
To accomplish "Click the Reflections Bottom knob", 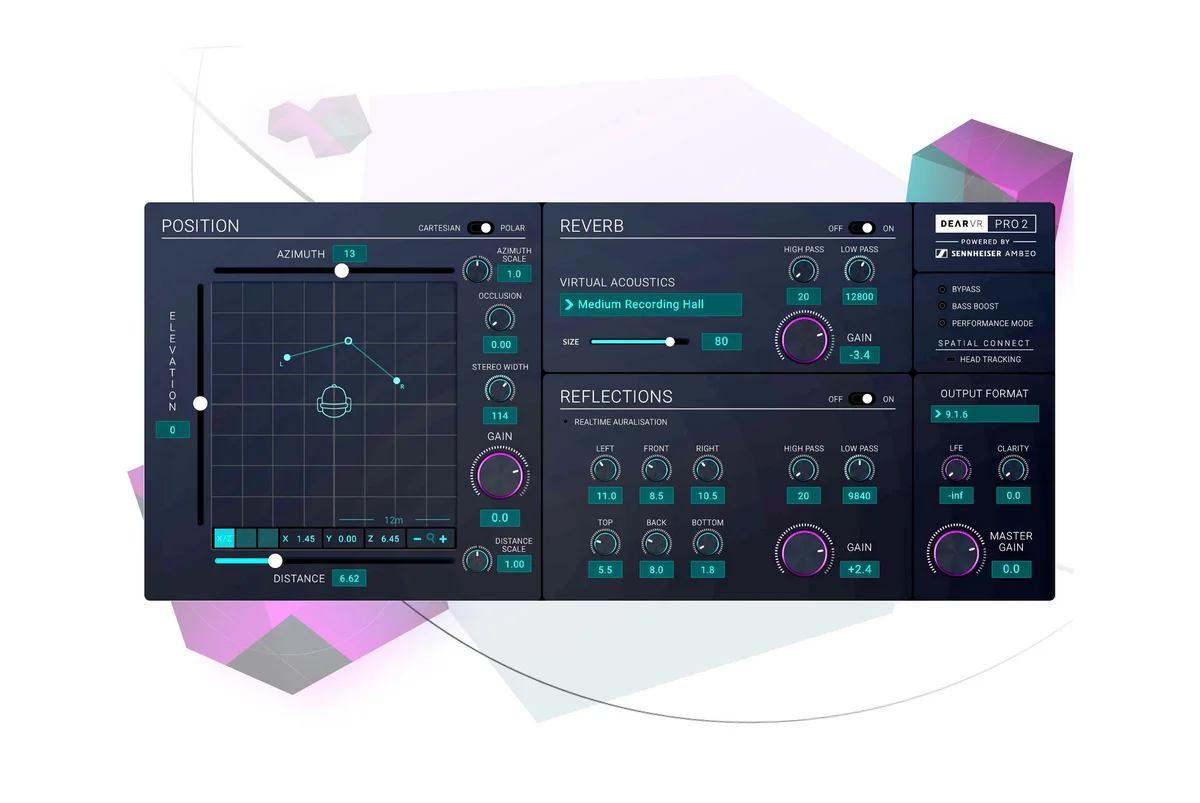I will pos(707,543).
